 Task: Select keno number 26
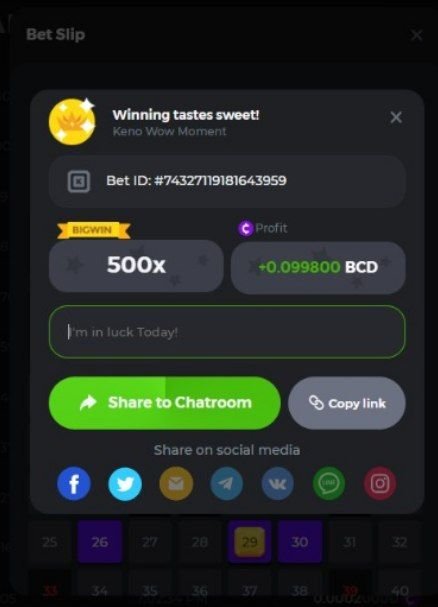pyautogui.click(x=100, y=542)
